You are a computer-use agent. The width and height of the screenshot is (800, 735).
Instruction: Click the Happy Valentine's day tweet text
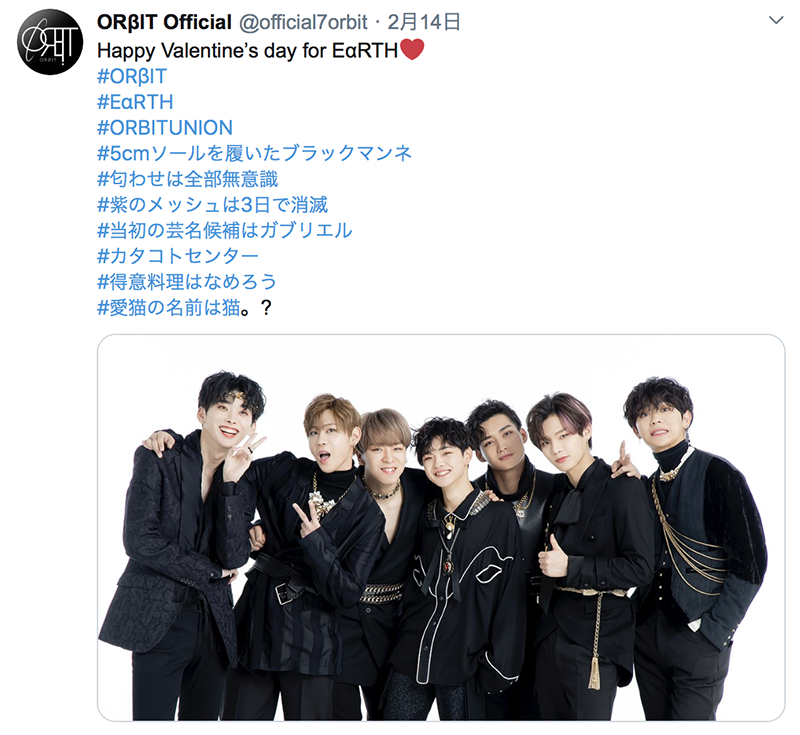click(x=247, y=50)
